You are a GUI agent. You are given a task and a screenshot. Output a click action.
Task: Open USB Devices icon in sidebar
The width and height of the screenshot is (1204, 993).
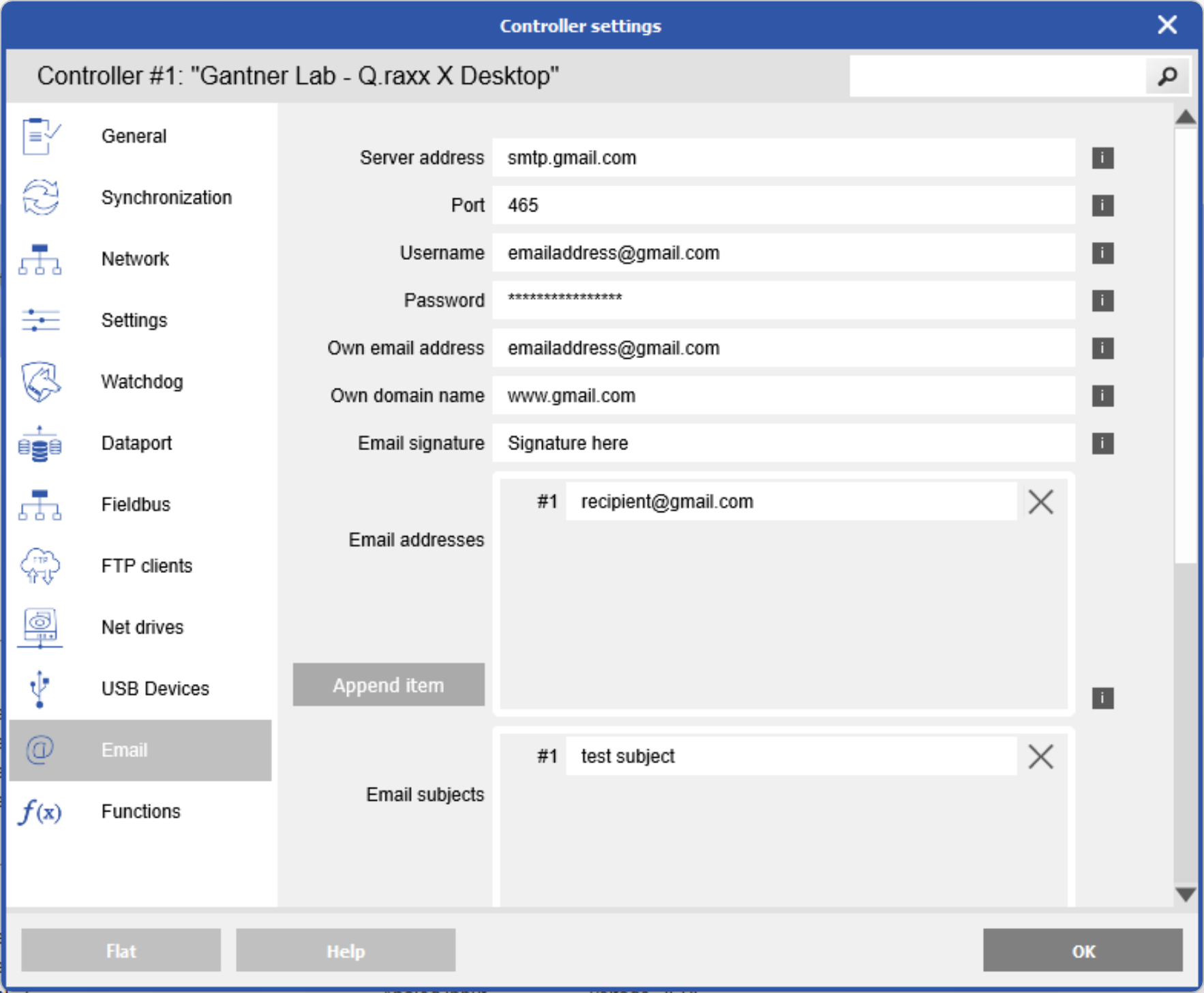(x=40, y=688)
